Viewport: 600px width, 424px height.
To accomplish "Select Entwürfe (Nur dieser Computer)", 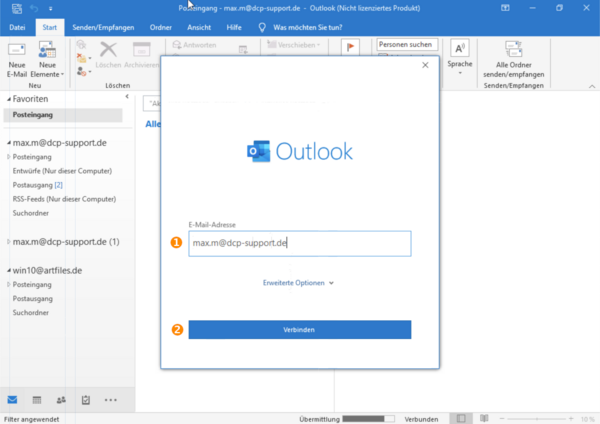I will (62, 171).
